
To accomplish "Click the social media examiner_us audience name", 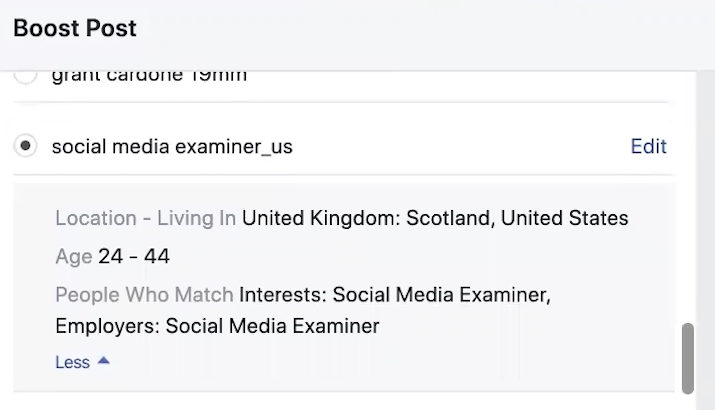I will (172, 146).
